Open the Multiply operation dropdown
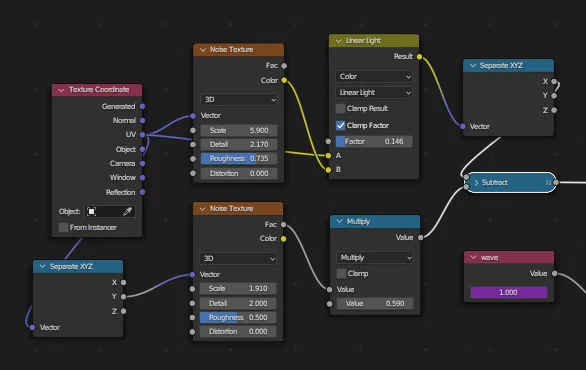 pos(375,258)
